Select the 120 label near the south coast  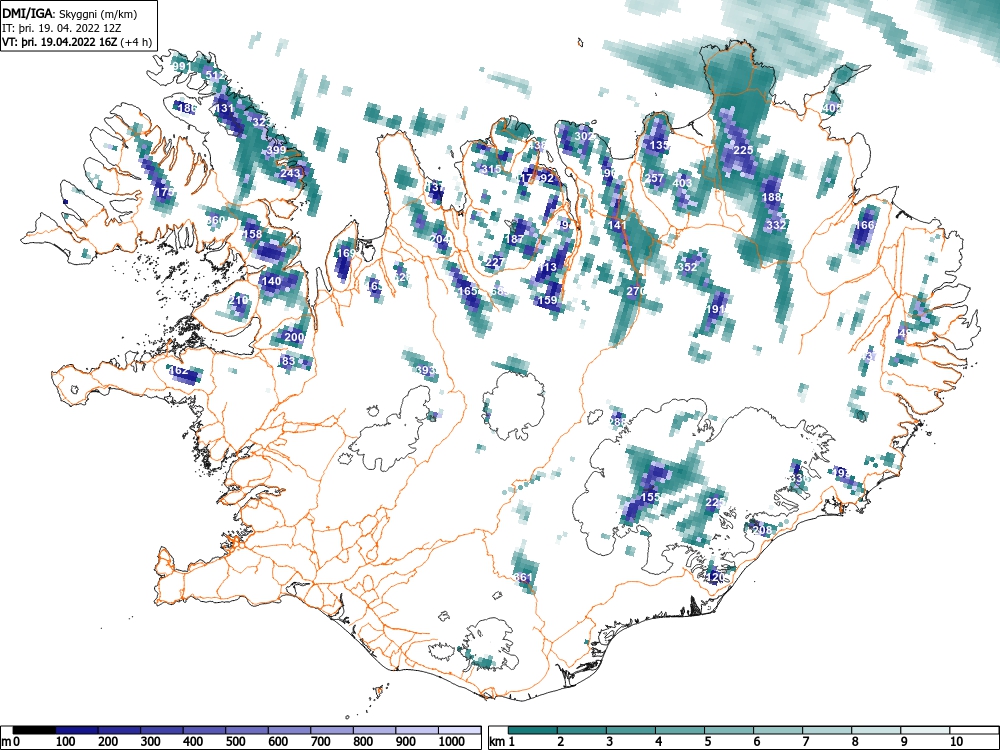tap(716, 577)
